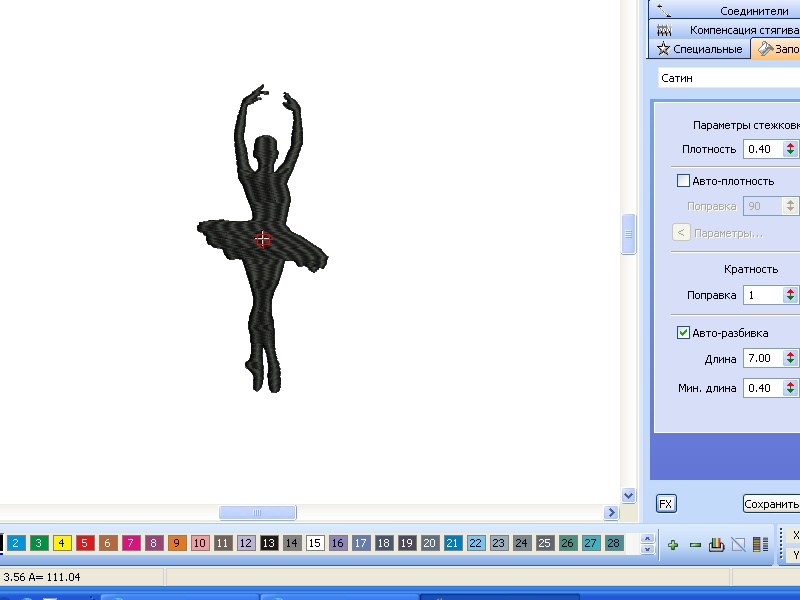
Task: Click the Плотность spinner arrows
Action: point(790,149)
